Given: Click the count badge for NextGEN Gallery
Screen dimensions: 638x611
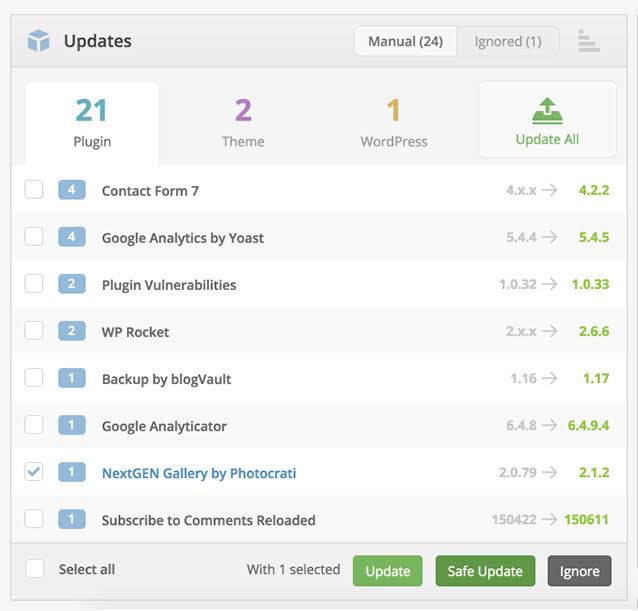Looking at the screenshot, I should [x=72, y=472].
